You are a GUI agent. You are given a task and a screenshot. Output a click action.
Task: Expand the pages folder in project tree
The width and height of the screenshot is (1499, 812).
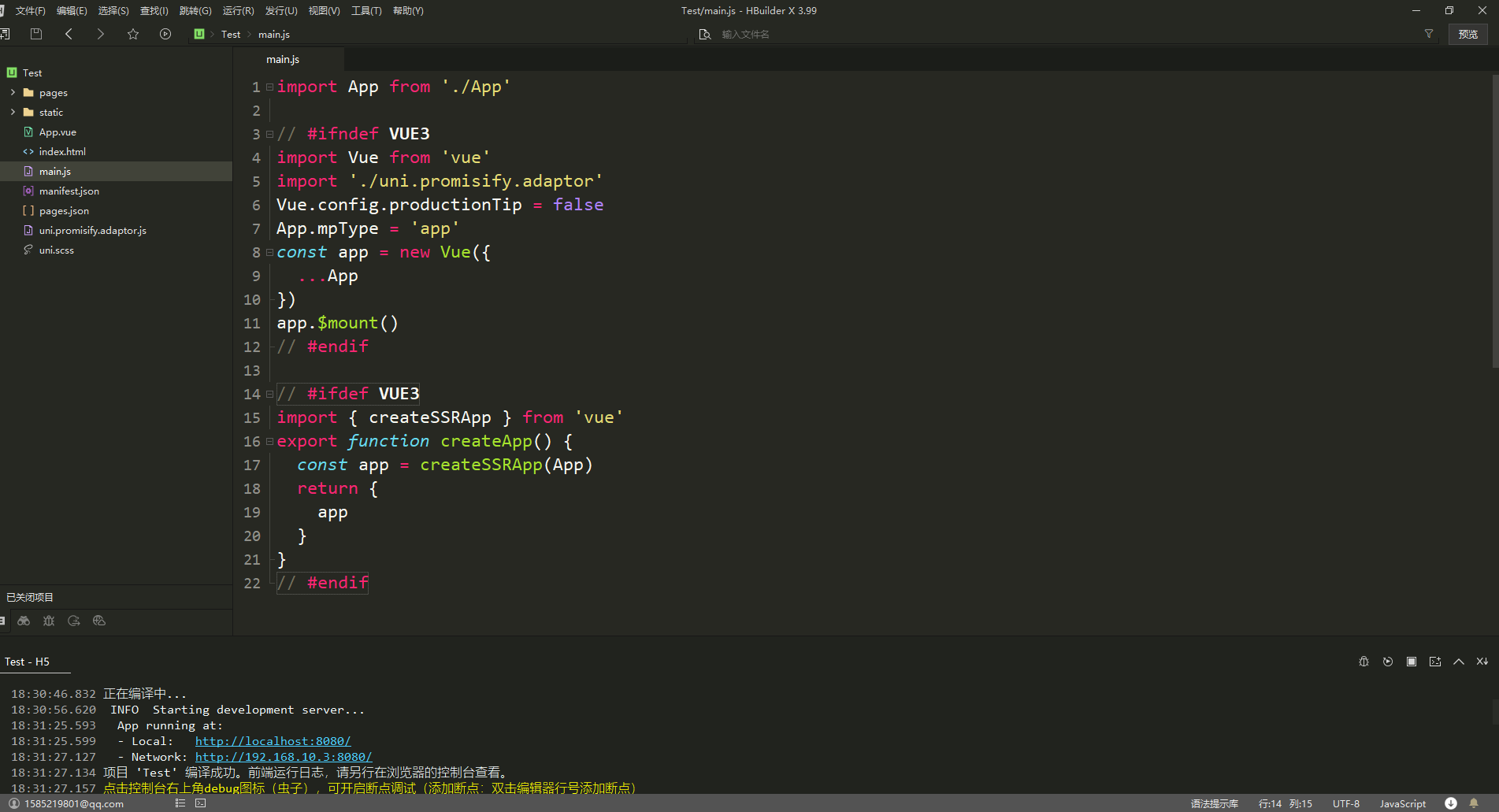[13, 92]
